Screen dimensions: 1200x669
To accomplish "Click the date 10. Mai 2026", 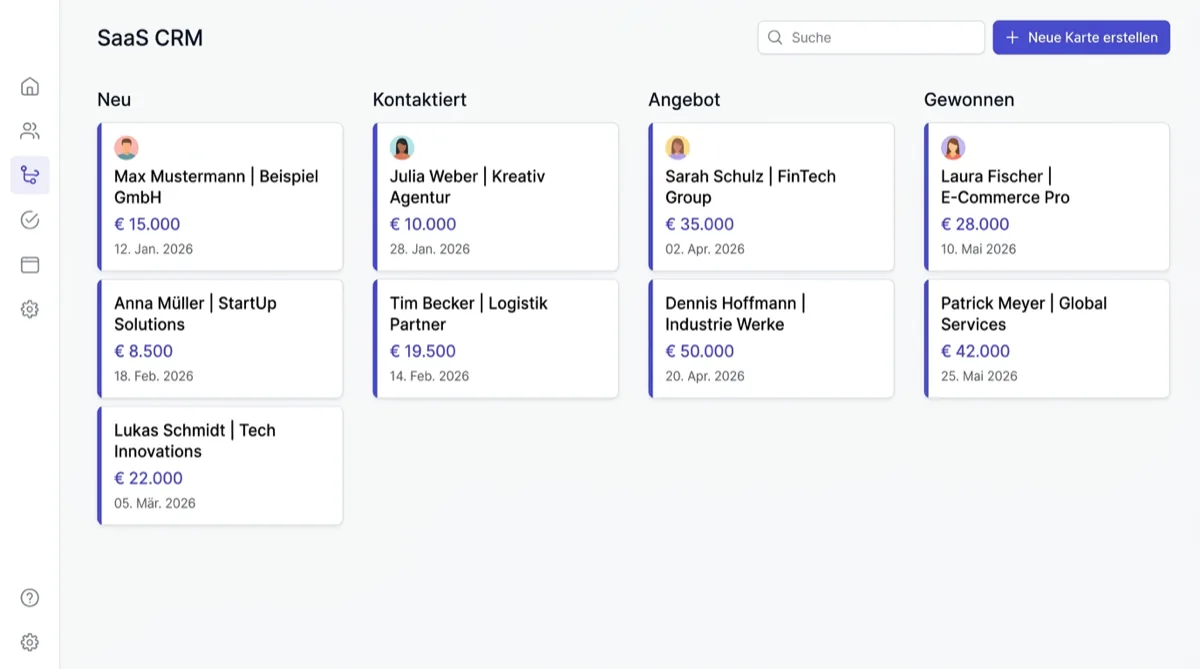I will [978, 249].
